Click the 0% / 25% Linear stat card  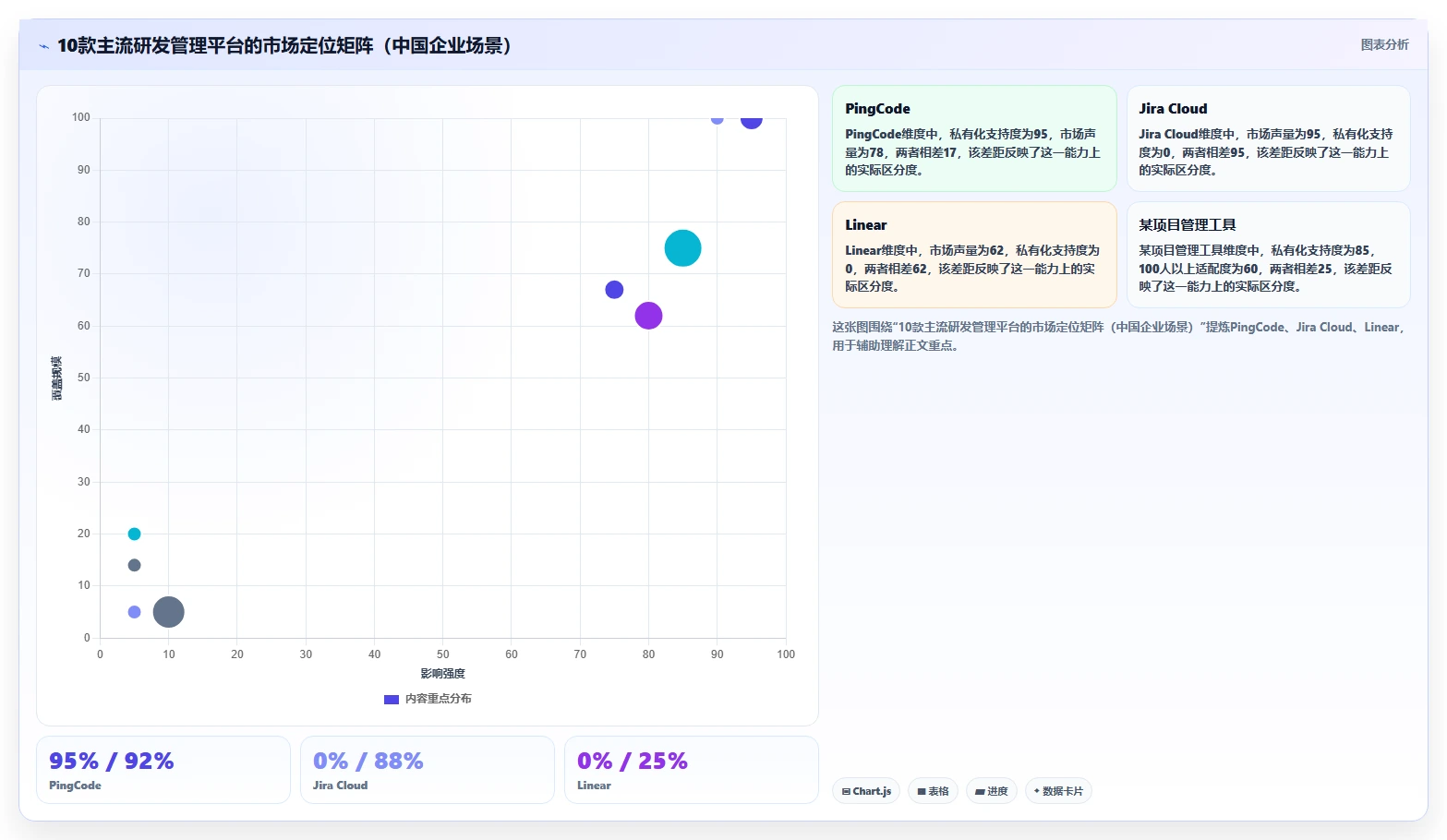click(x=692, y=770)
